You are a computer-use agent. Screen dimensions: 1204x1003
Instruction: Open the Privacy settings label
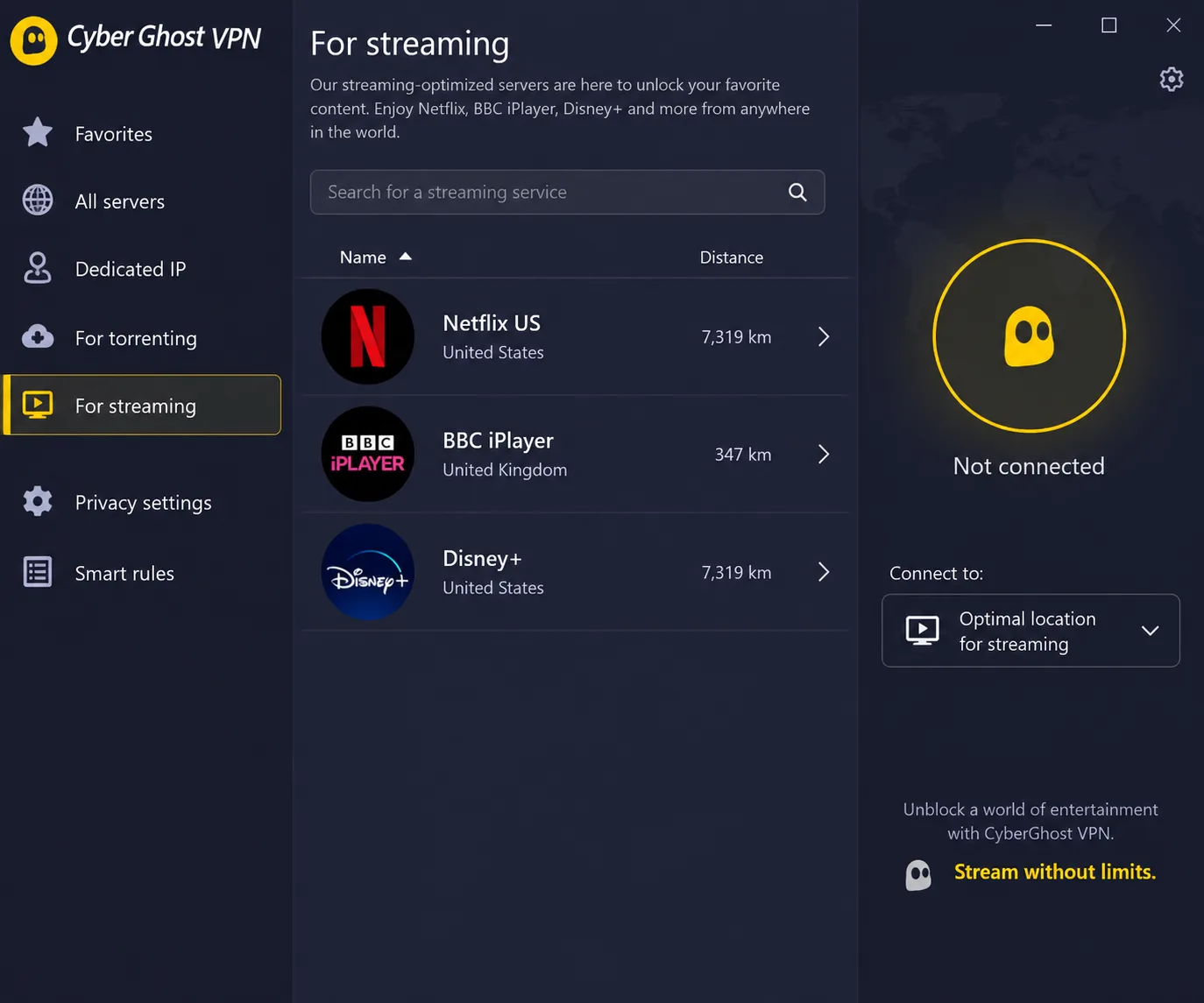pyautogui.click(x=144, y=503)
